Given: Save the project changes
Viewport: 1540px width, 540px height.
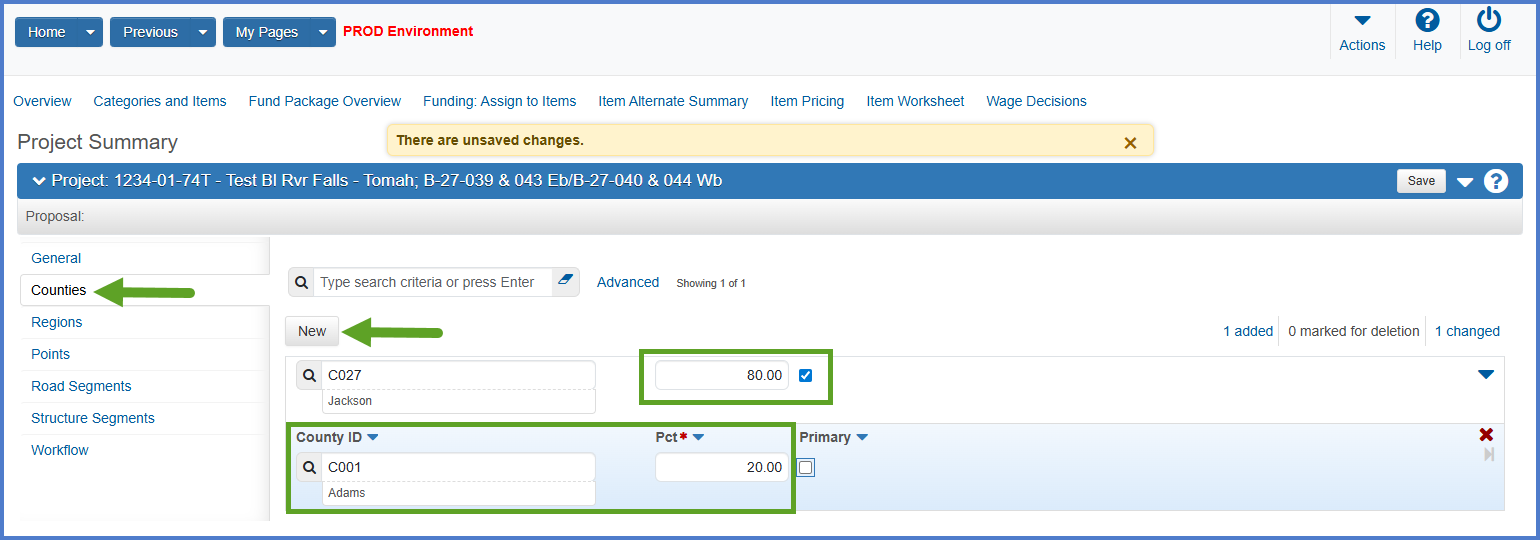Looking at the screenshot, I should (x=1420, y=181).
